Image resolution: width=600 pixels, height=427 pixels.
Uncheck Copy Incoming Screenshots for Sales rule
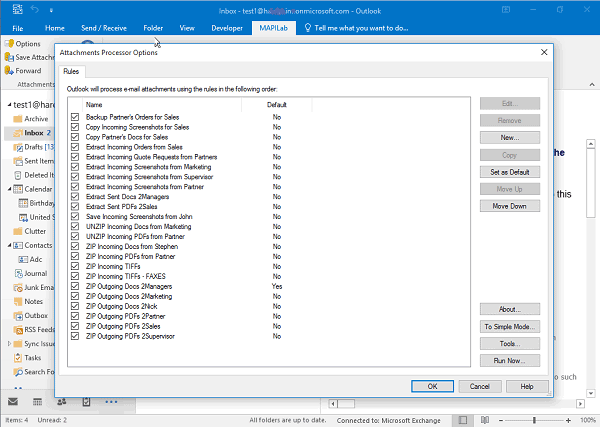(75, 127)
